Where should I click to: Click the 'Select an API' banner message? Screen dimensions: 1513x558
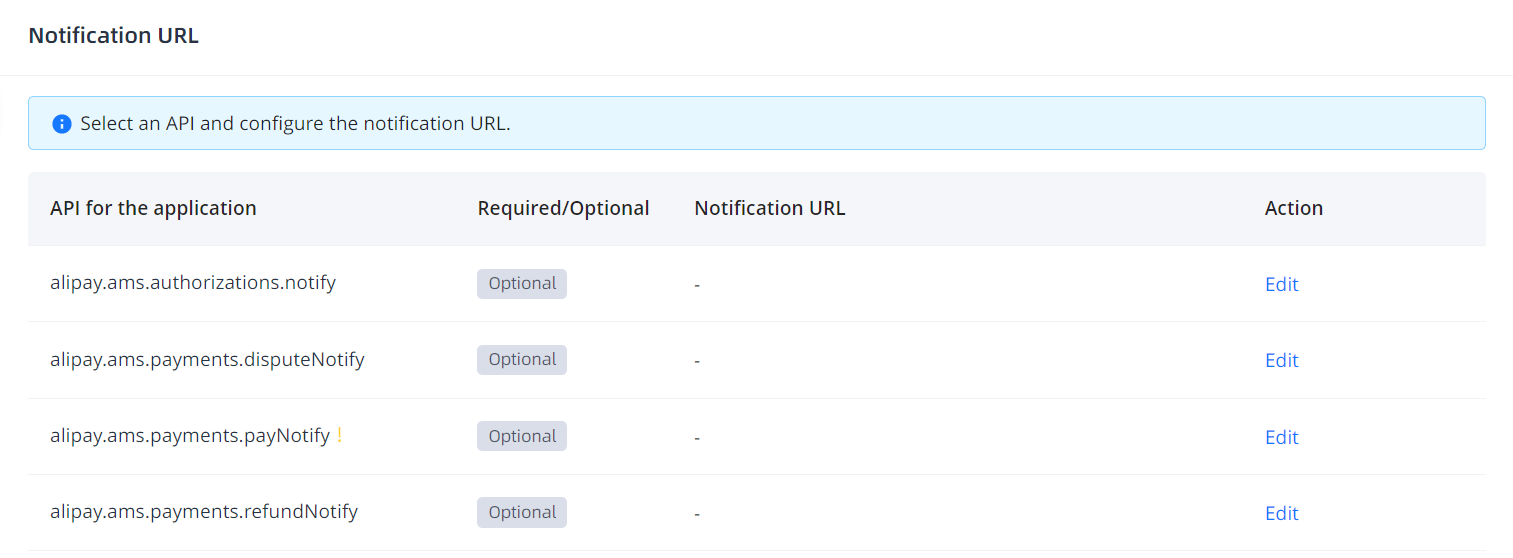[x=295, y=124]
